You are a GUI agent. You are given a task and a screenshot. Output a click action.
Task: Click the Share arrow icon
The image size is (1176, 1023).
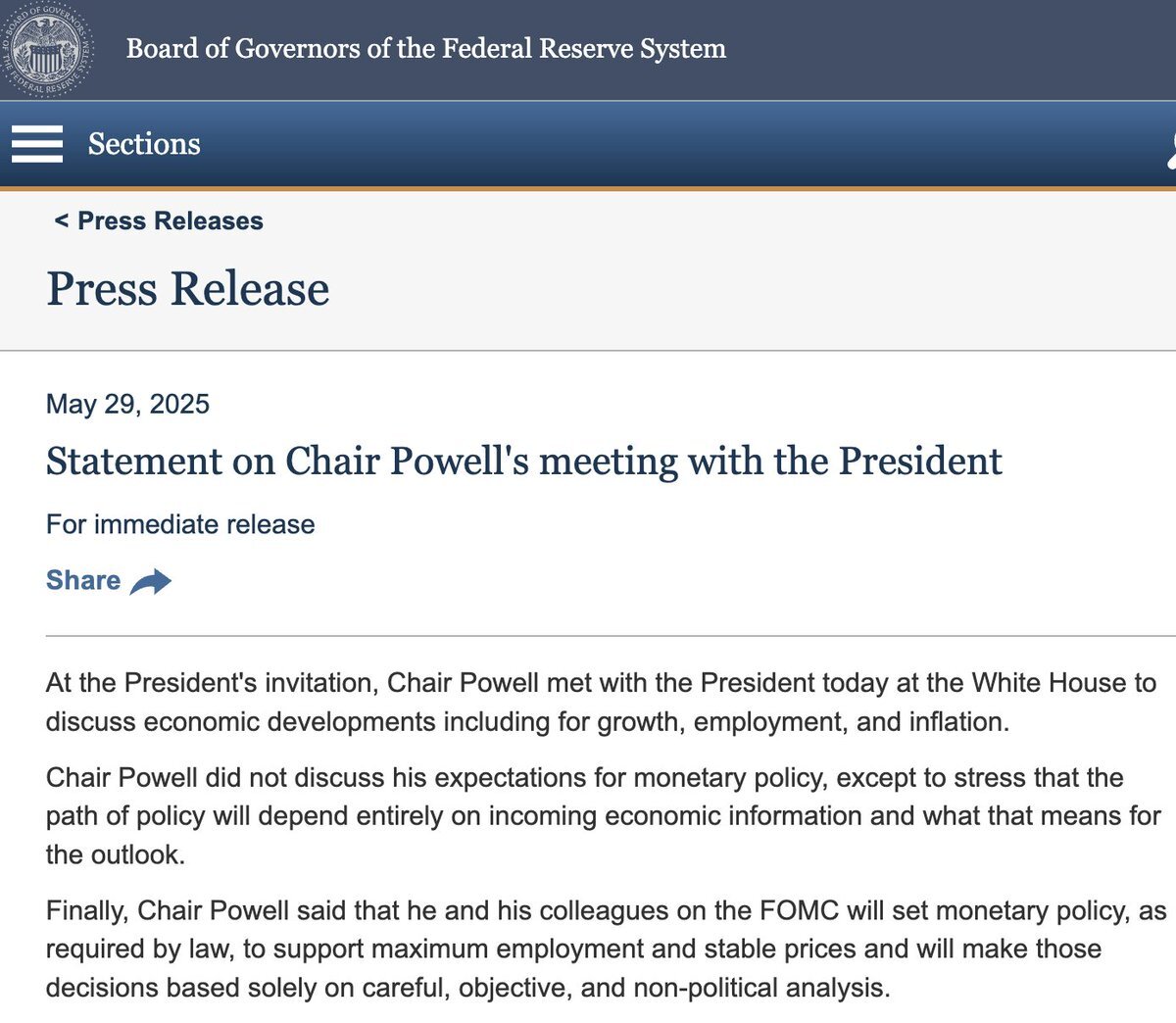tap(150, 581)
